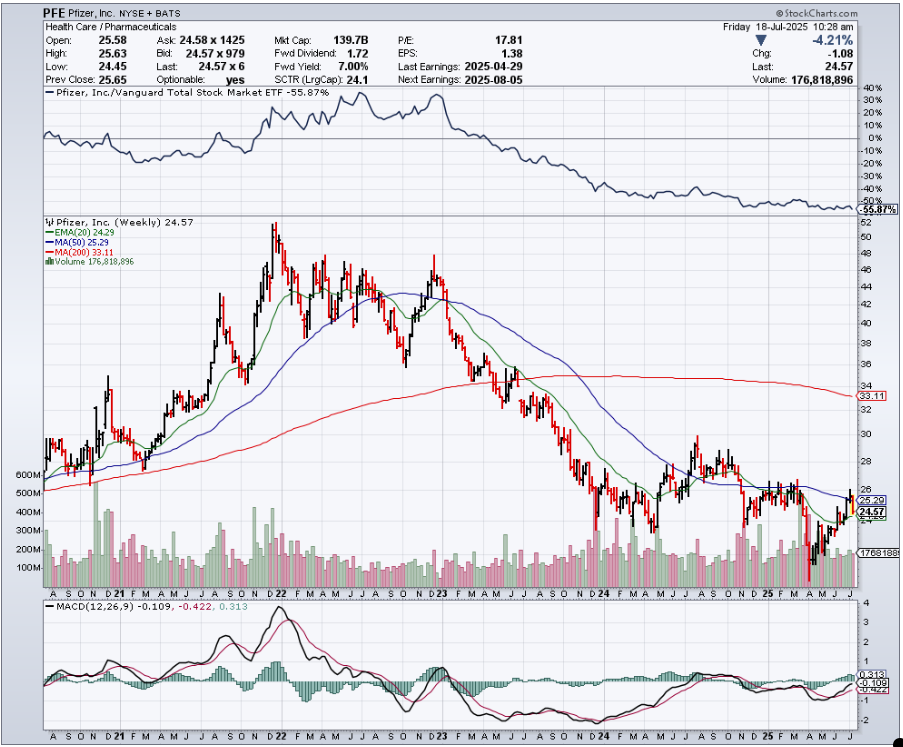Click the down-triangle change indicator icon
Screen dimensions: 903x747
tap(761, 40)
